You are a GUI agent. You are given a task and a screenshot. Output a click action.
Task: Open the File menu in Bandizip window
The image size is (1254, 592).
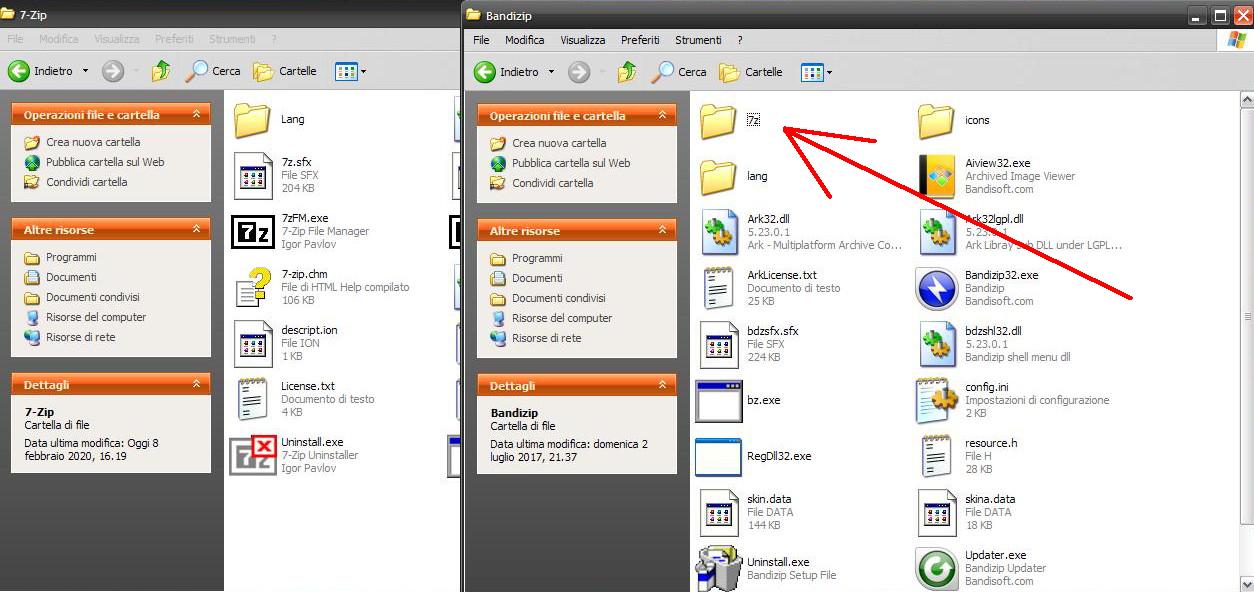(481, 40)
